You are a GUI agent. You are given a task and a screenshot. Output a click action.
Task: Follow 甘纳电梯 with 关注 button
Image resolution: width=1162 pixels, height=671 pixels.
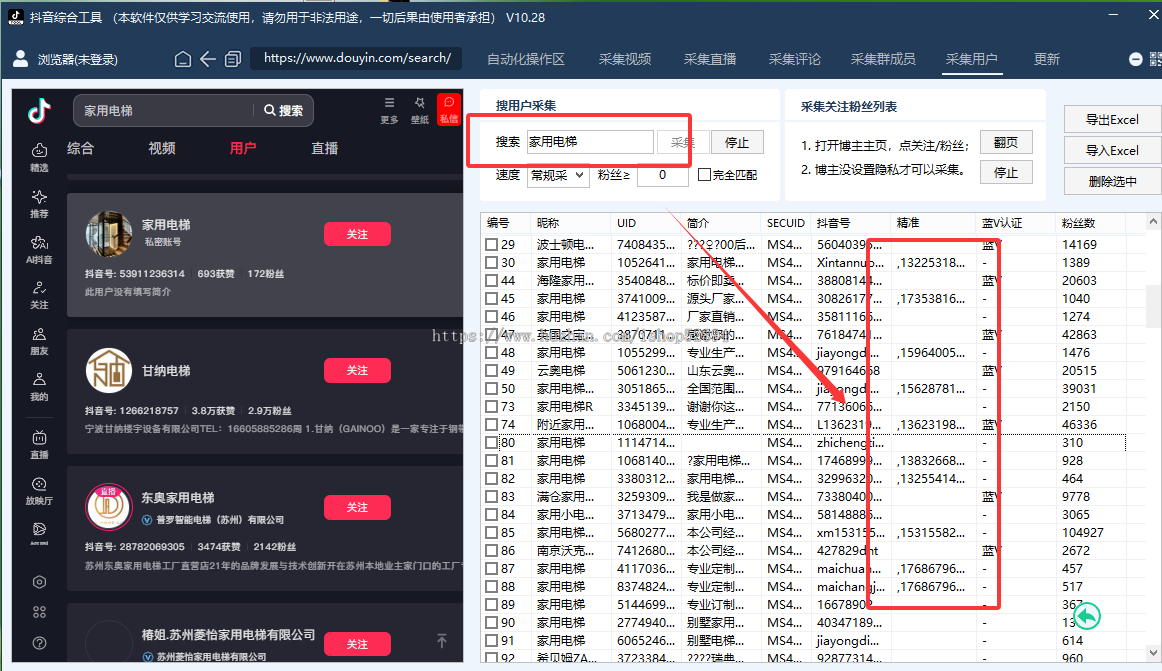357,371
